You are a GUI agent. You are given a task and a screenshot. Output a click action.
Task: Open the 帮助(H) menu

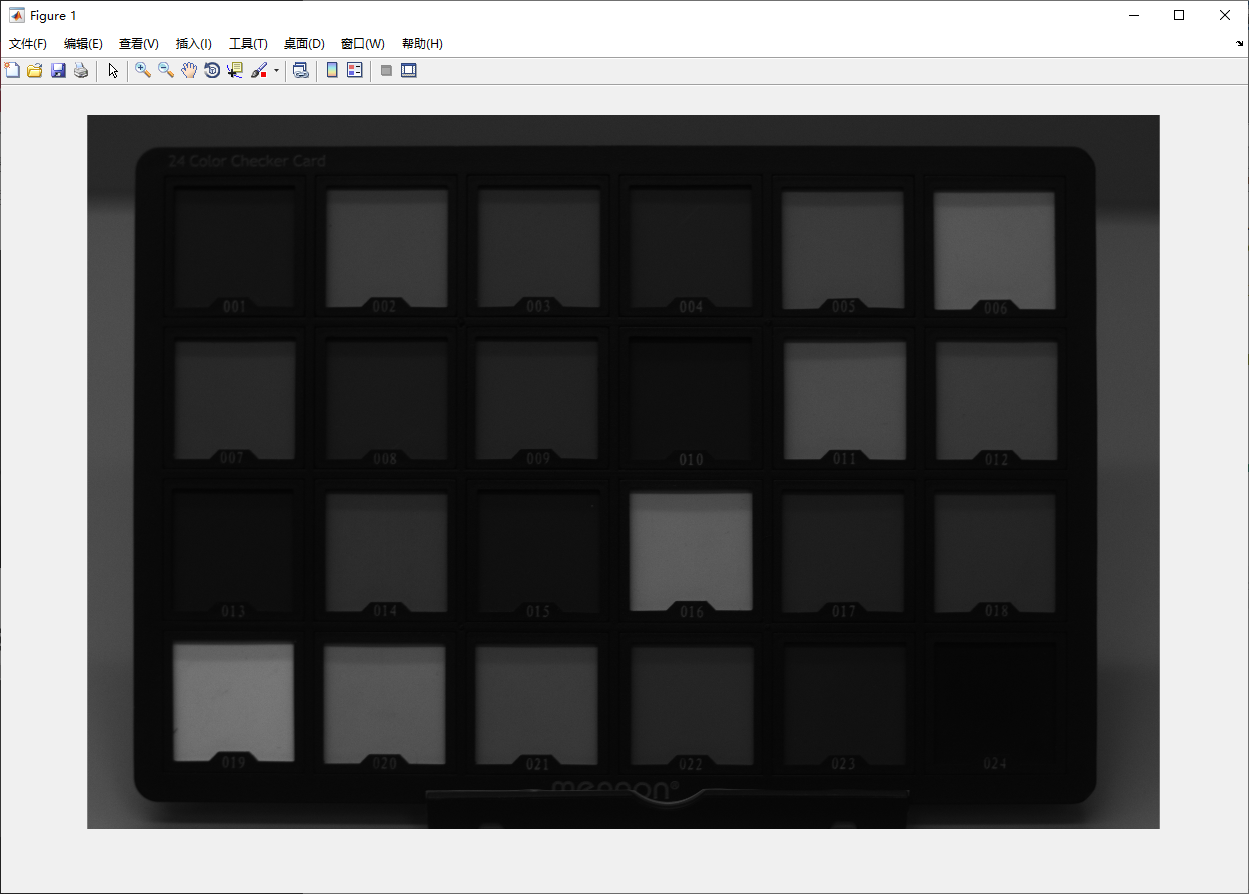422,44
